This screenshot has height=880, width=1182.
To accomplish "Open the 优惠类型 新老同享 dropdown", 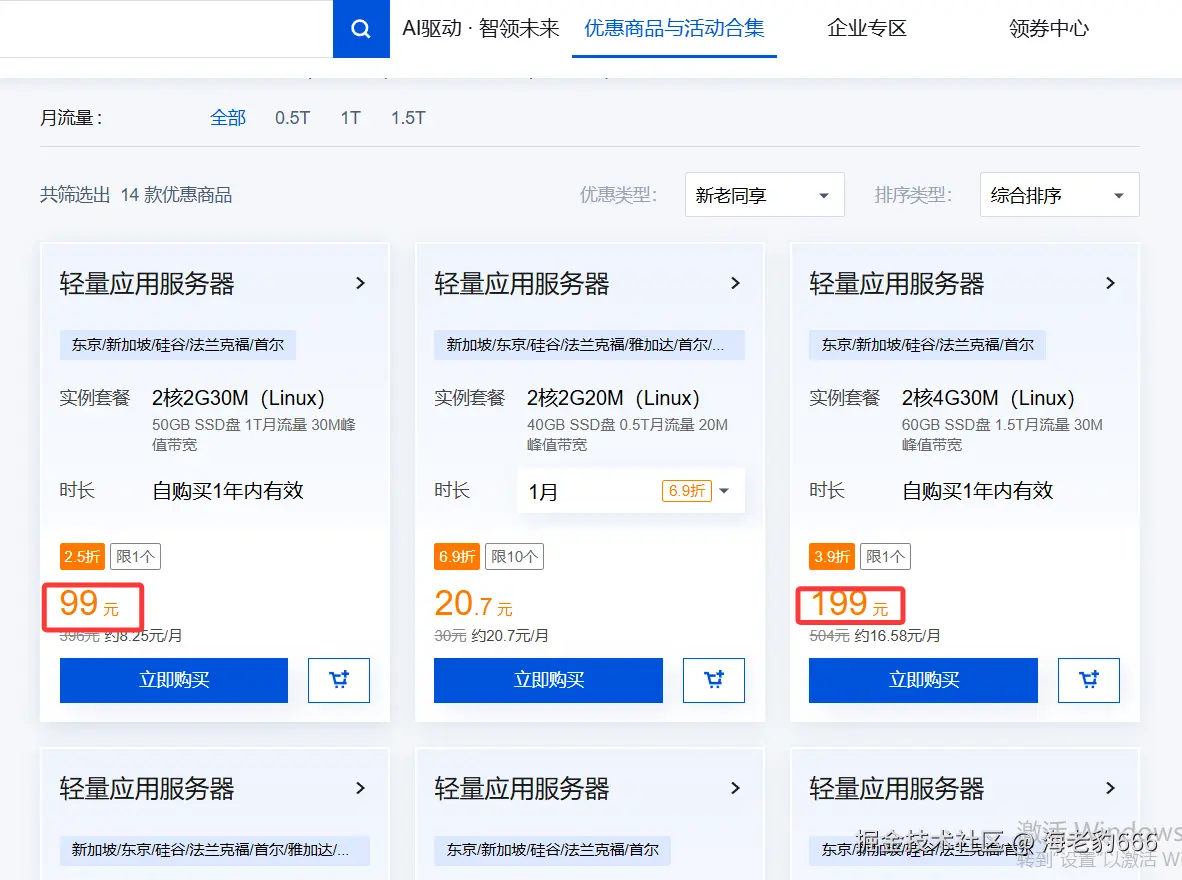I will [x=764, y=195].
